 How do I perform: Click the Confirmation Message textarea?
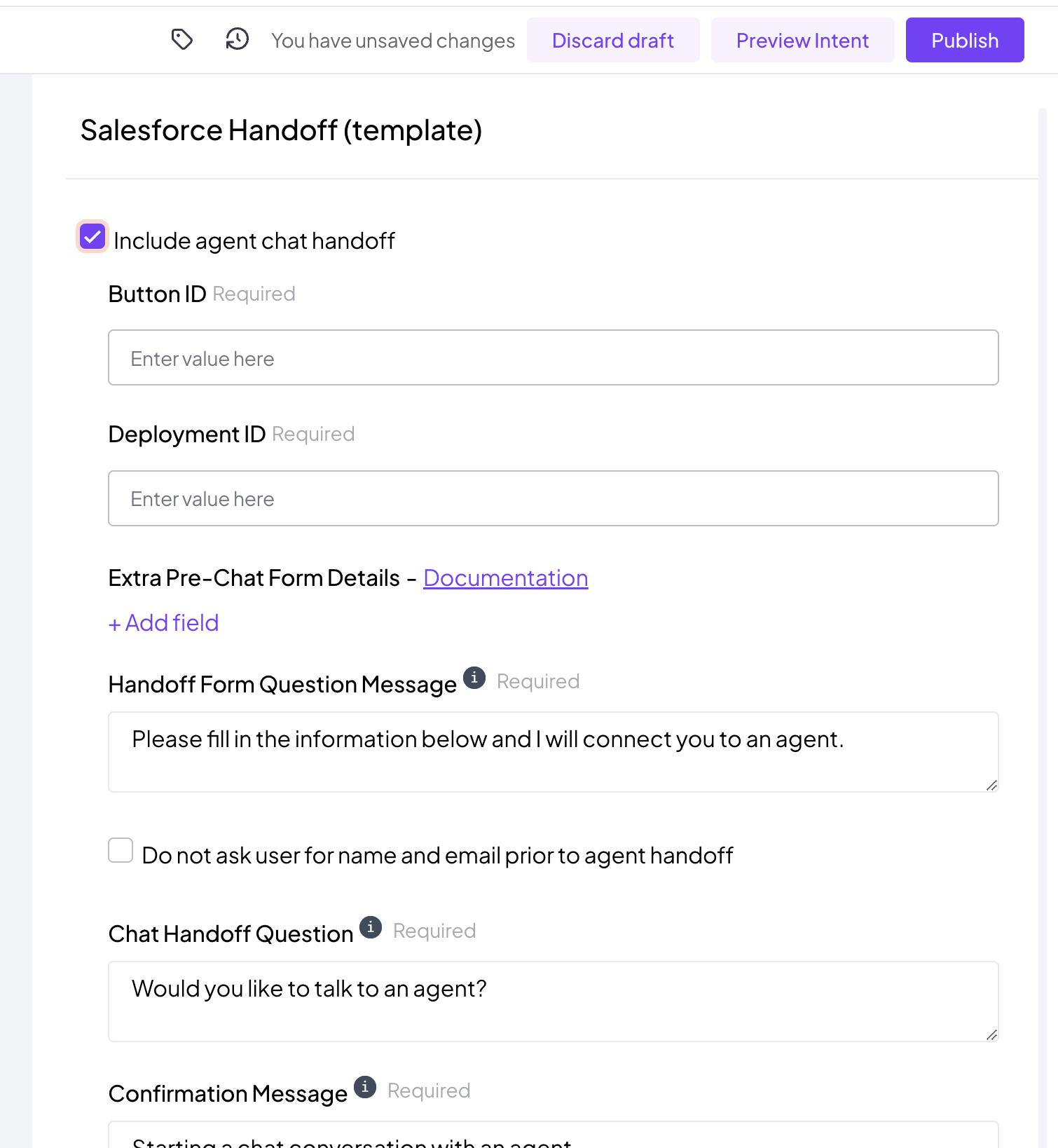[x=554, y=1135]
